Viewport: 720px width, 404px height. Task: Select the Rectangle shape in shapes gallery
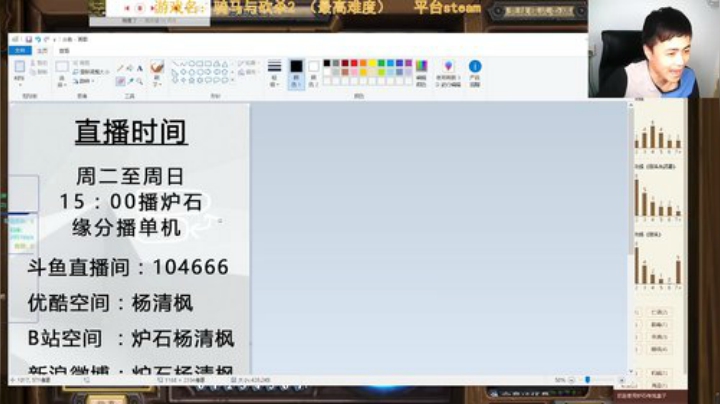pyautogui.click(x=201, y=64)
